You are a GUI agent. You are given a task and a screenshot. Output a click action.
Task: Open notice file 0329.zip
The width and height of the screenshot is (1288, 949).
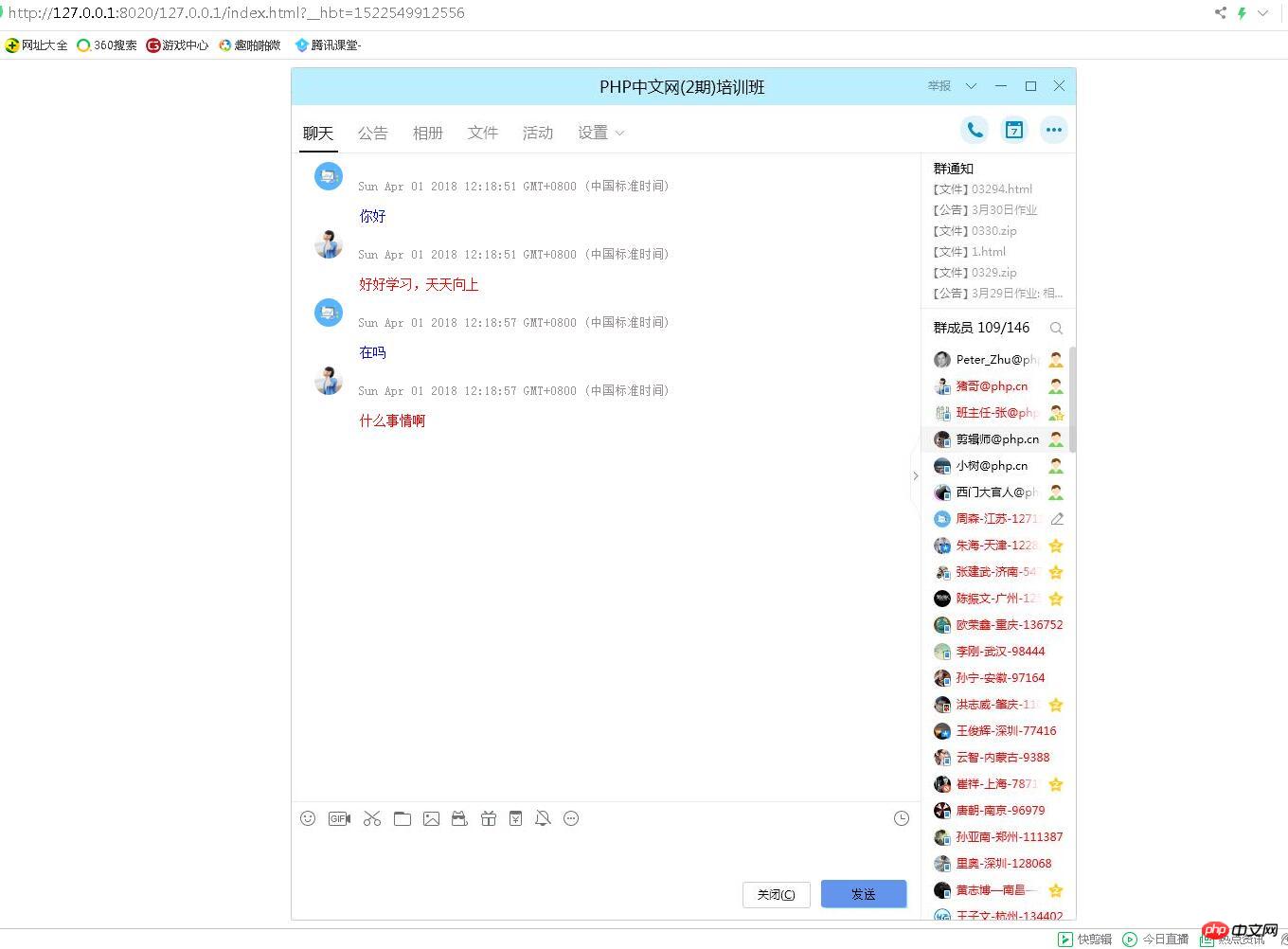point(975,273)
